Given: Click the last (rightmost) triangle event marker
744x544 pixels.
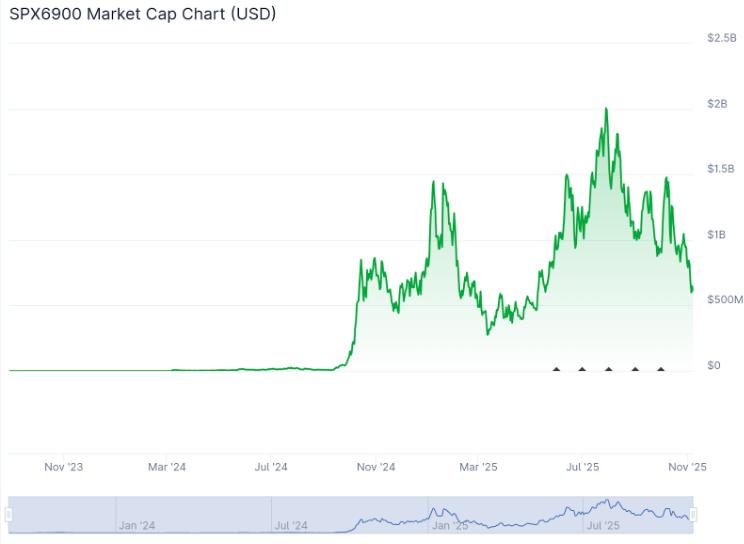Looking at the screenshot, I should [x=660, y=369].
